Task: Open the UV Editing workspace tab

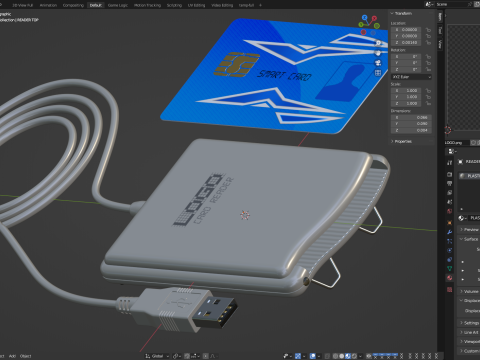Action: [x=196, y=5]
